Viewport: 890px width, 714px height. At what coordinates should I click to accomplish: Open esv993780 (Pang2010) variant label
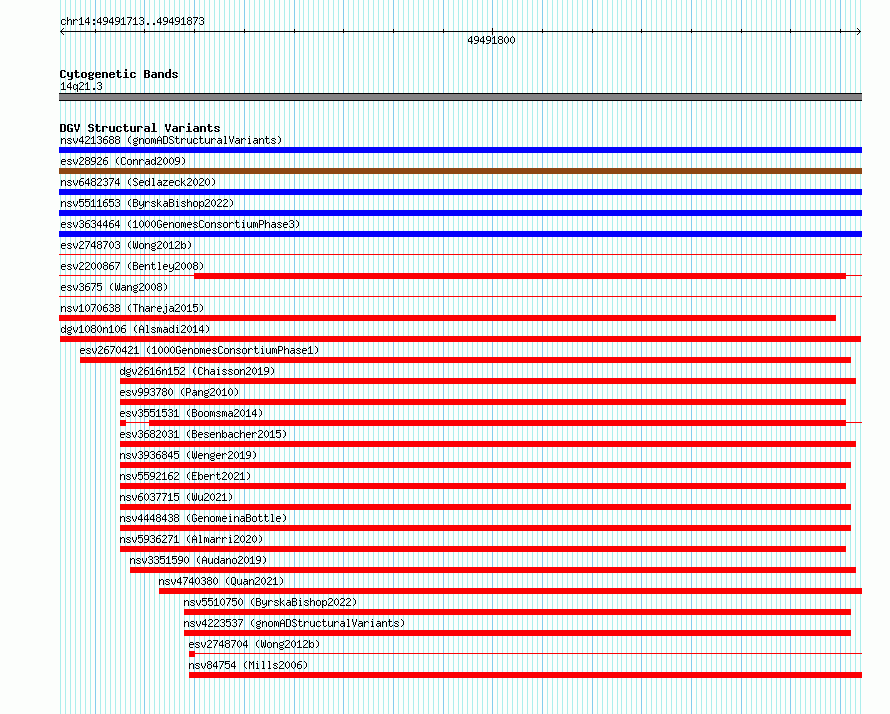(x=179, y=392)
